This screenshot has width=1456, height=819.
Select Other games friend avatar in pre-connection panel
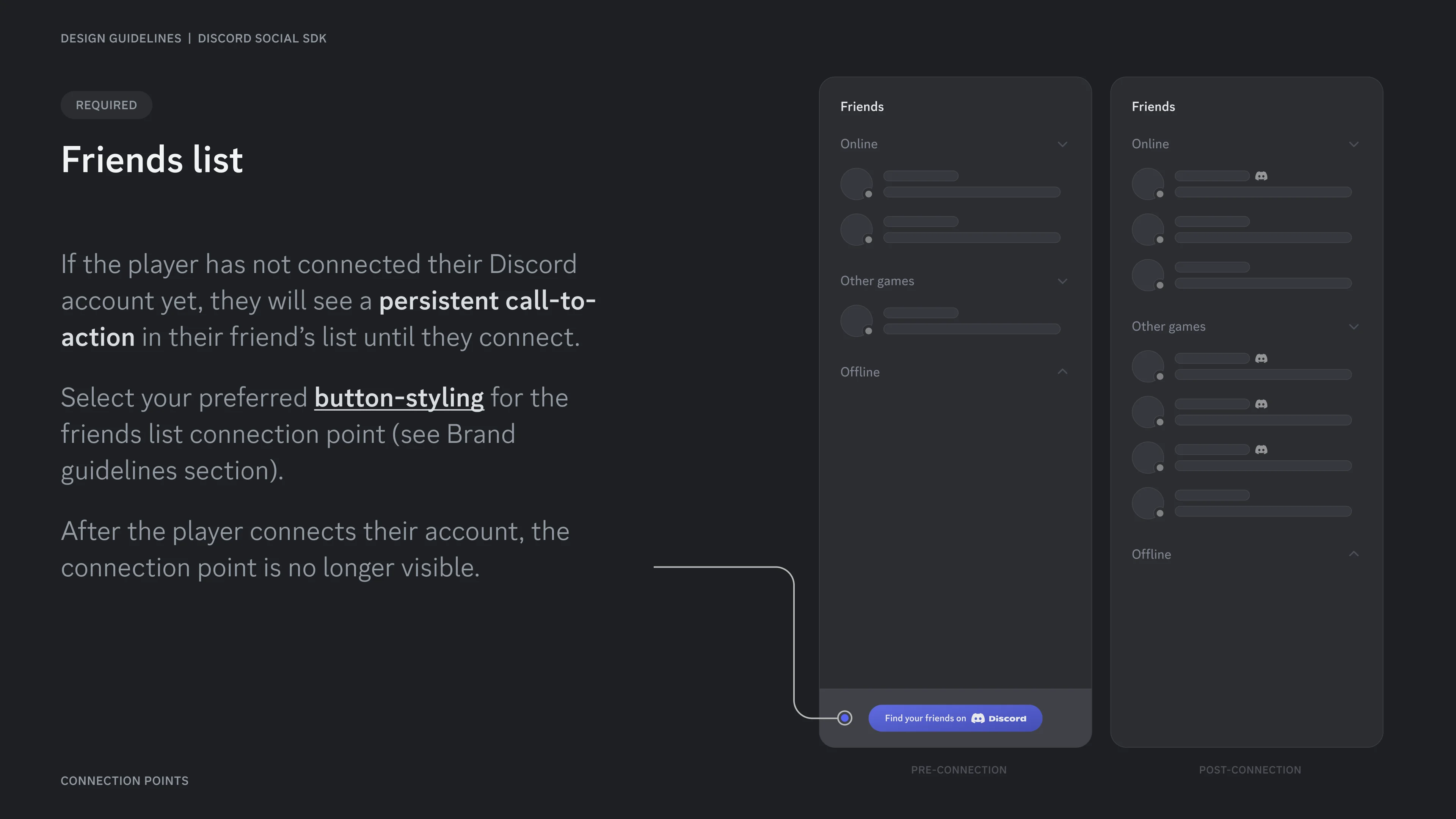click(x=857, y=320)
